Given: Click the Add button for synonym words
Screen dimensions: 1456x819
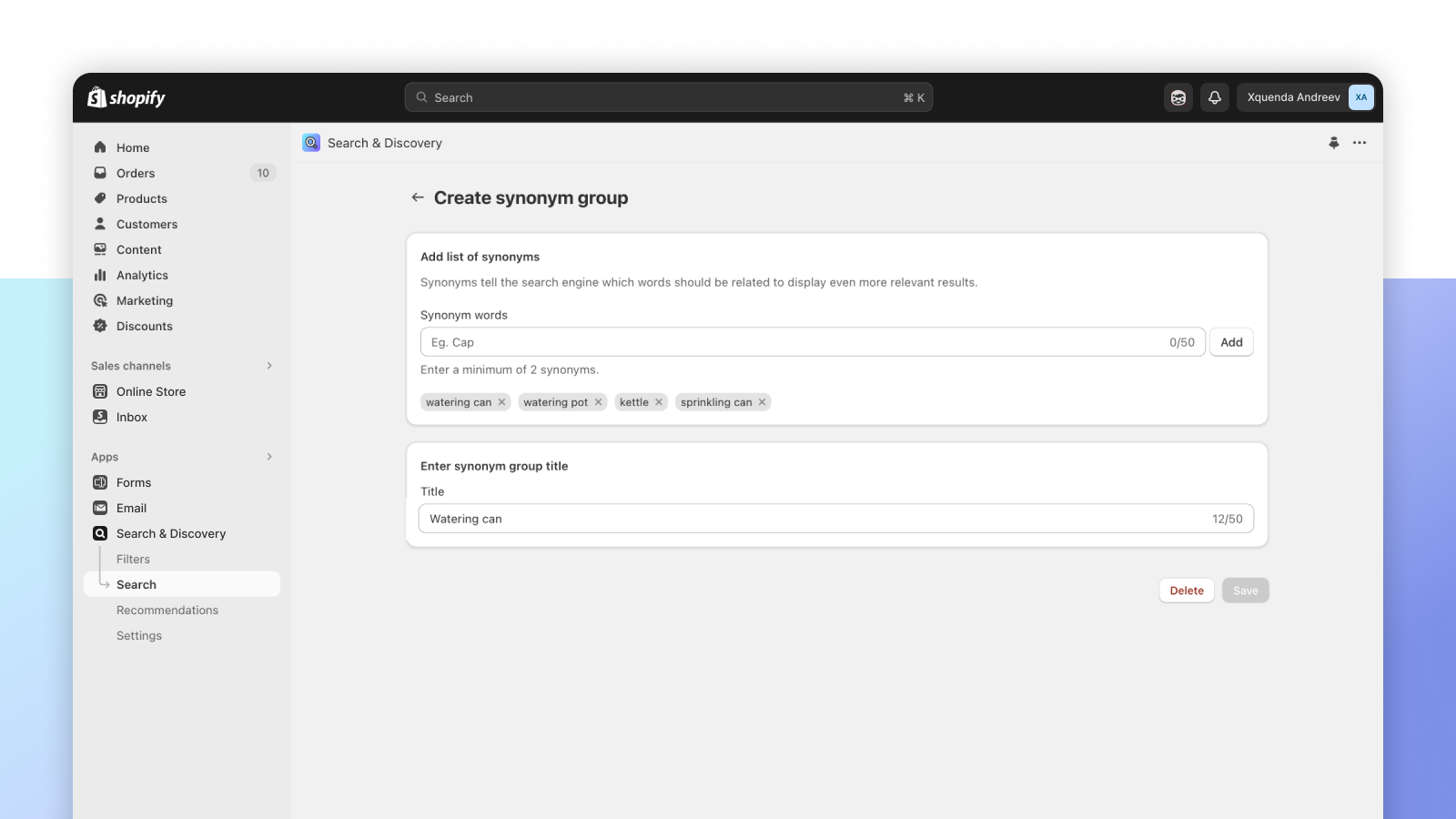Looking at the screenshot, I should tap(1231, 342).
